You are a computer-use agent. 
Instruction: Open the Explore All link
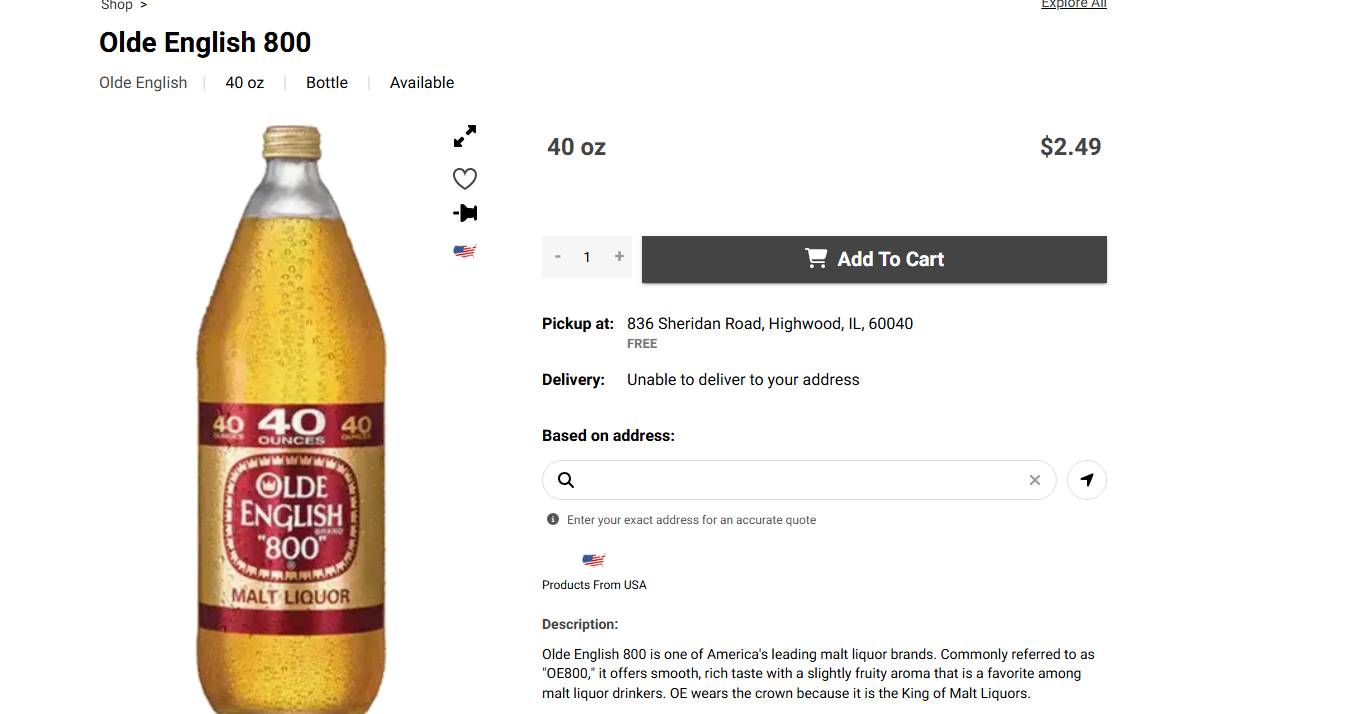1074,4
